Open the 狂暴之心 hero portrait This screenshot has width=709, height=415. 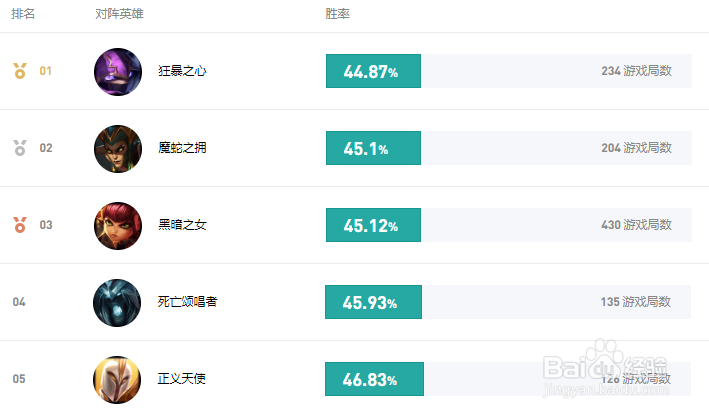(118, 72)
